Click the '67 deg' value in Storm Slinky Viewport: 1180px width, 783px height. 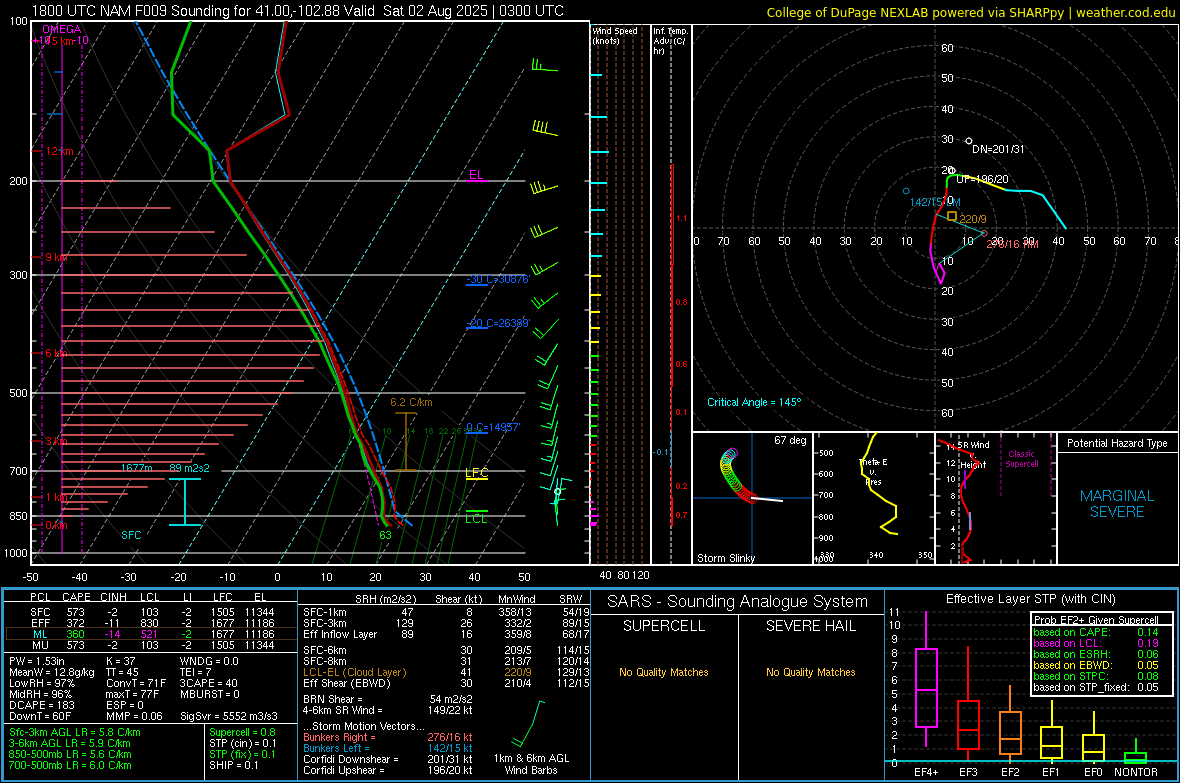tap(790, 440)
